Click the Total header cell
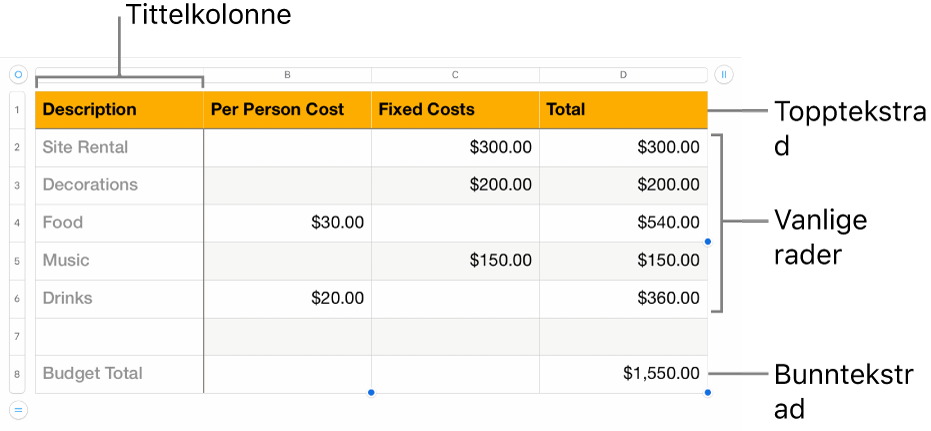The height and width of the screenshot is (431, 931). tap(623, 110)
